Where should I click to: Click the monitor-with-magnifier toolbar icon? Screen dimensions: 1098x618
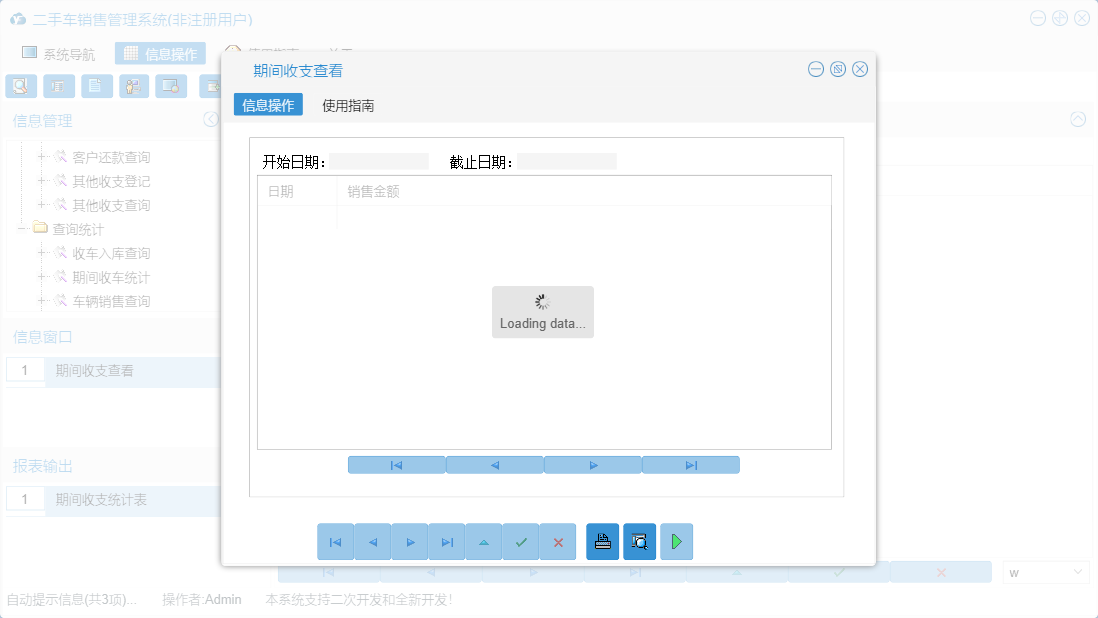click(x=171, y=86)
